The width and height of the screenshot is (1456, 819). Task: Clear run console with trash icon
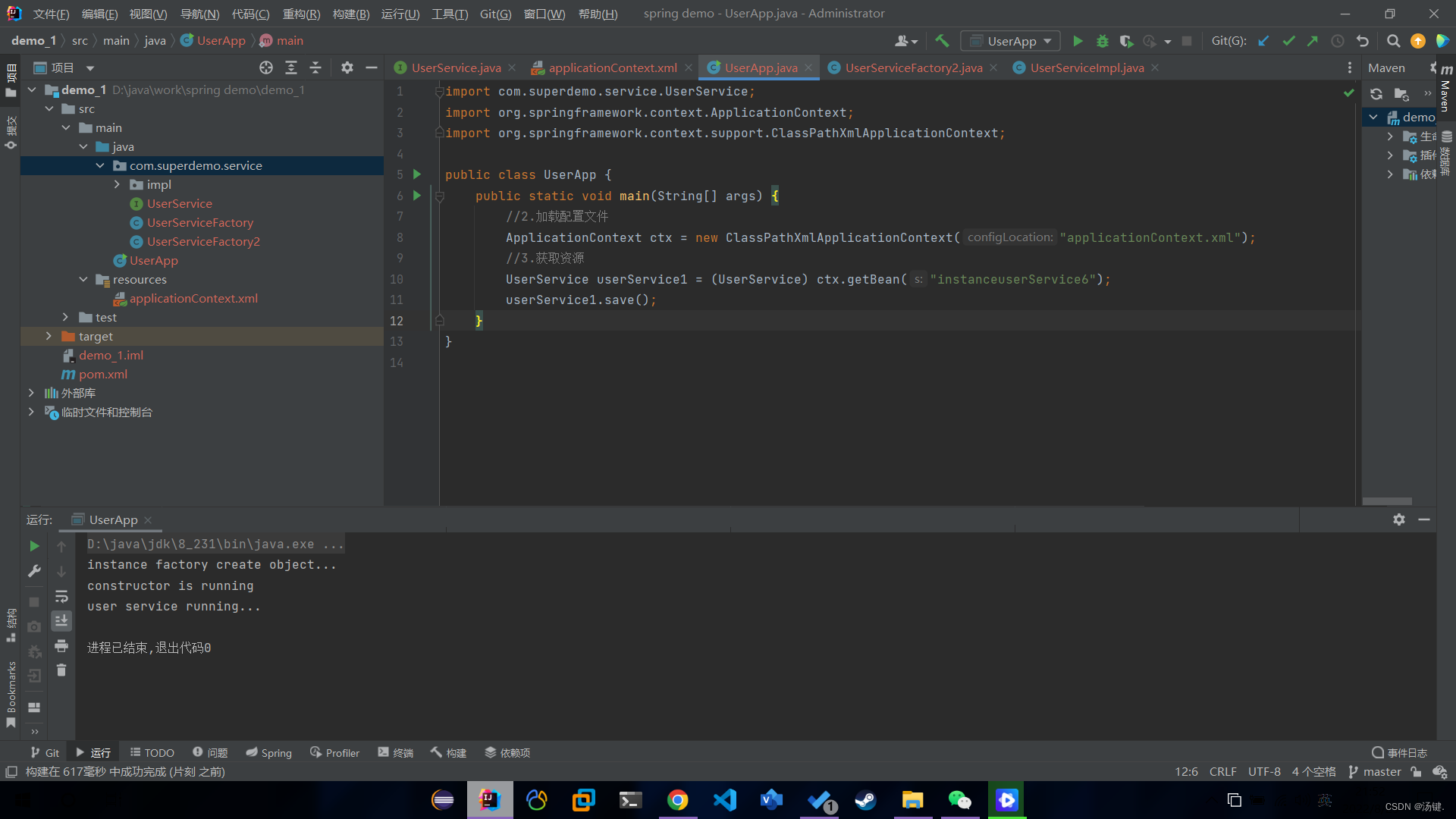pyautogui.click(x=61, y=670)
